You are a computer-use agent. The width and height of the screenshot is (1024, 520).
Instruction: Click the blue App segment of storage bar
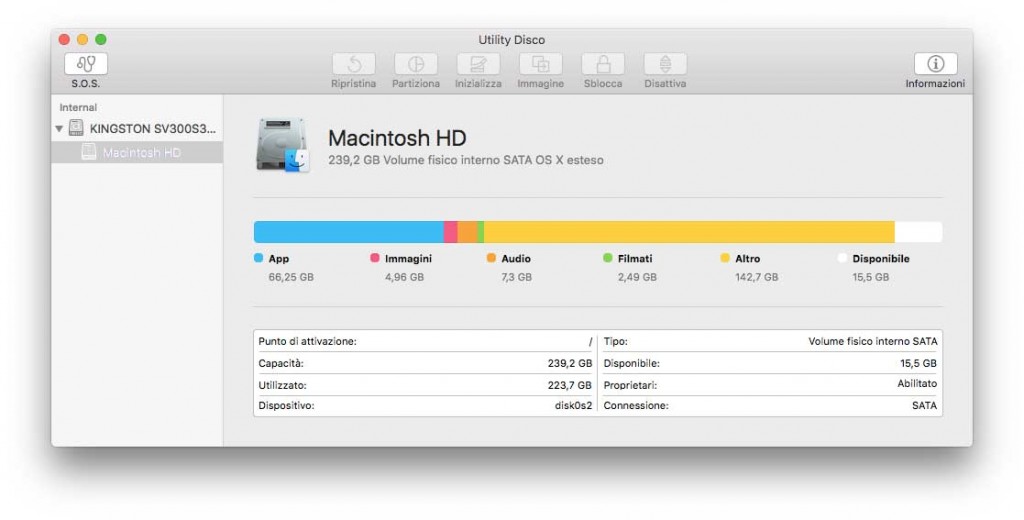pyautogui.click(x=349, y=232)
